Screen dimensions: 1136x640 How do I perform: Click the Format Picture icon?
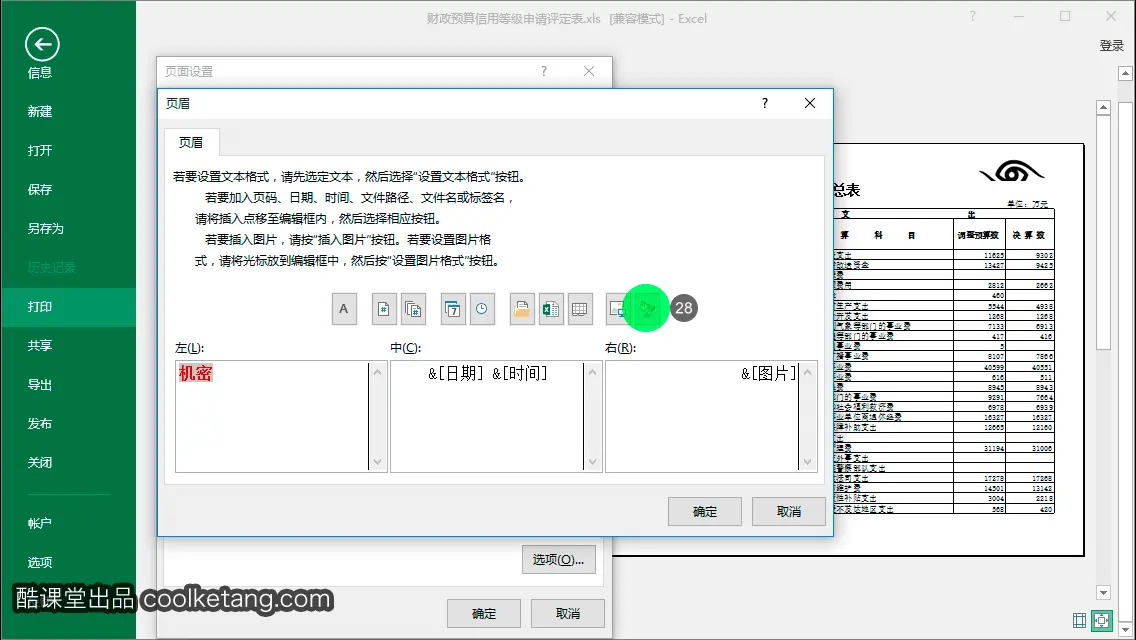coord(646,309)
